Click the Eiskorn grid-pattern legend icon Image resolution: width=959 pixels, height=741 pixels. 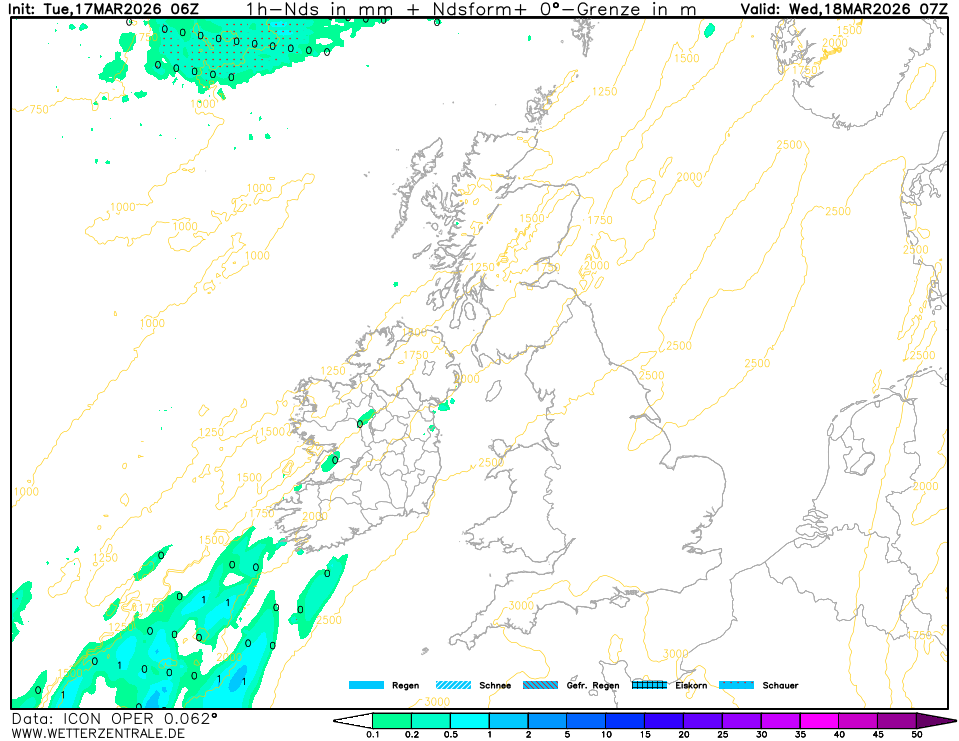[x=650, y=685]
